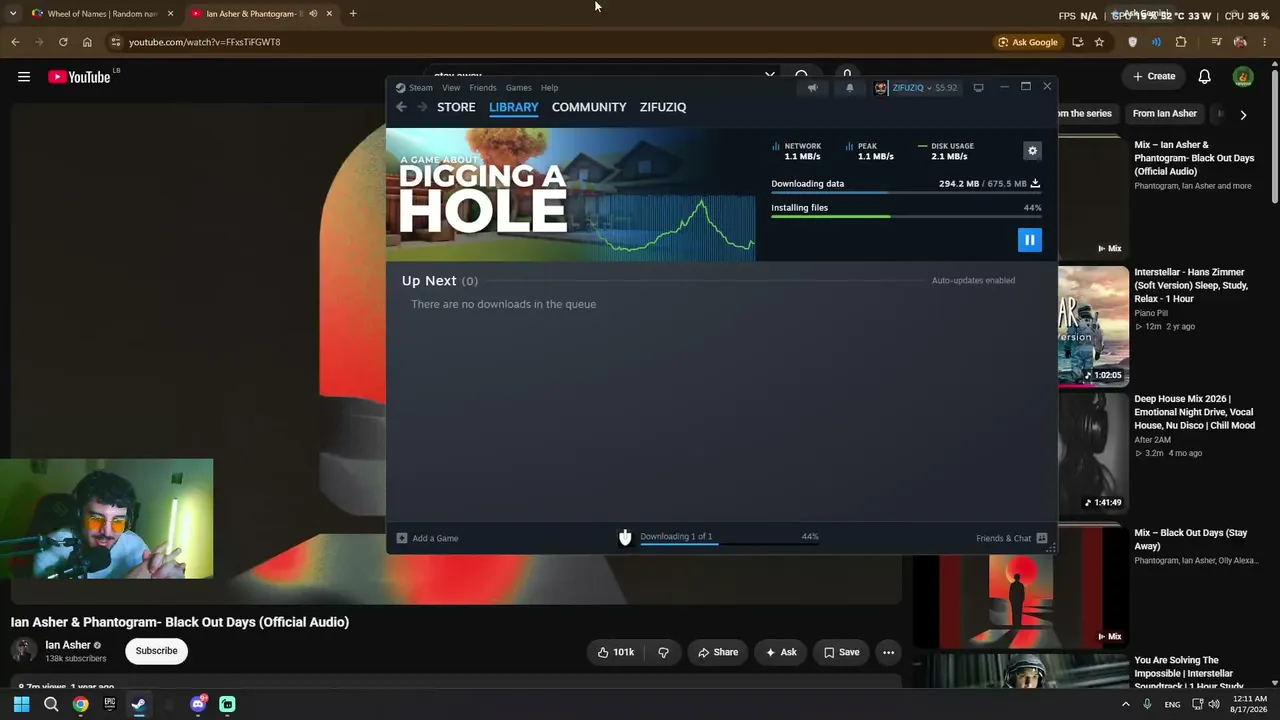Dislike the Black Out Days video

click(663, 652)
